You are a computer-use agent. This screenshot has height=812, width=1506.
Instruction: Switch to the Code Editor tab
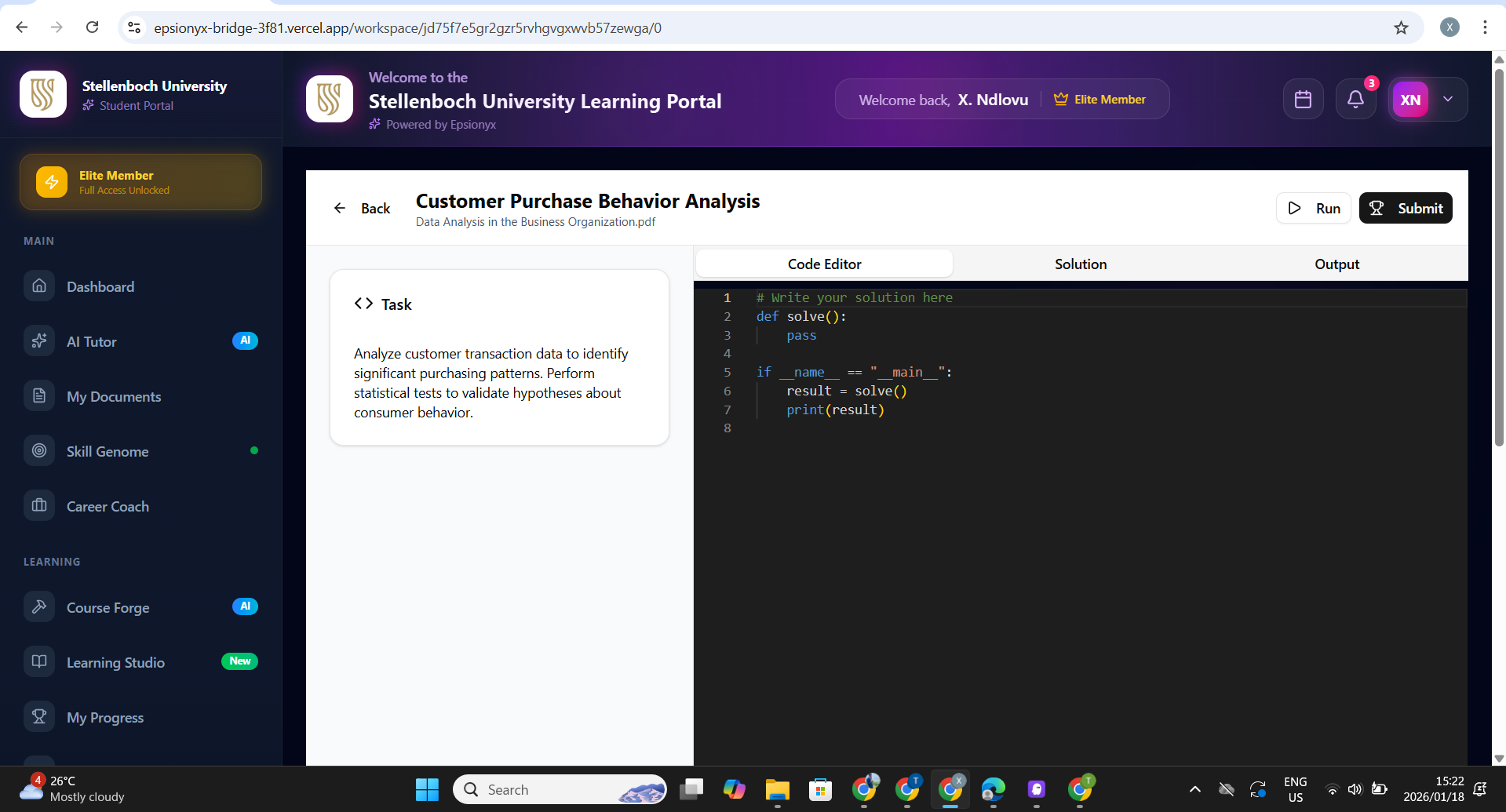(x=824, y=264)
